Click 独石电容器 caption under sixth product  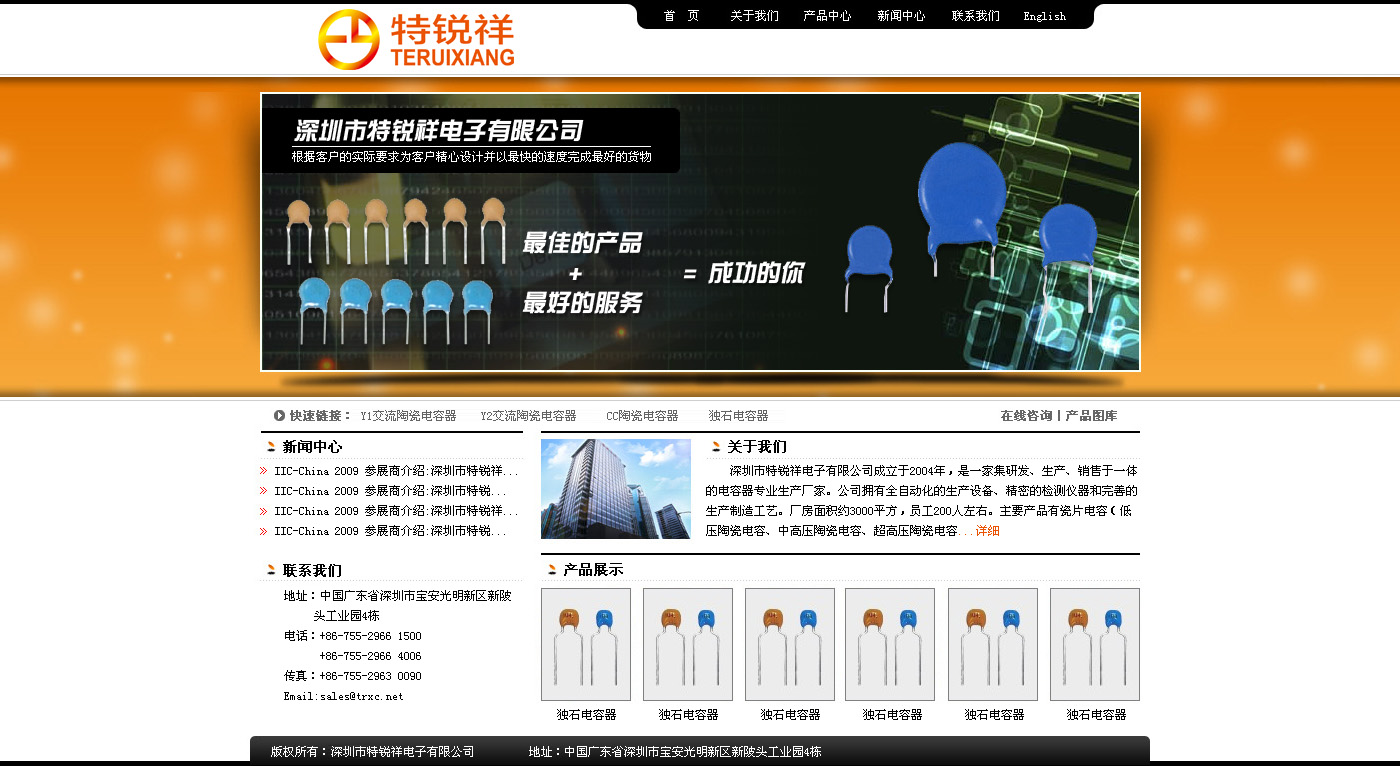pyautogui.click(x=1096, y=715)
